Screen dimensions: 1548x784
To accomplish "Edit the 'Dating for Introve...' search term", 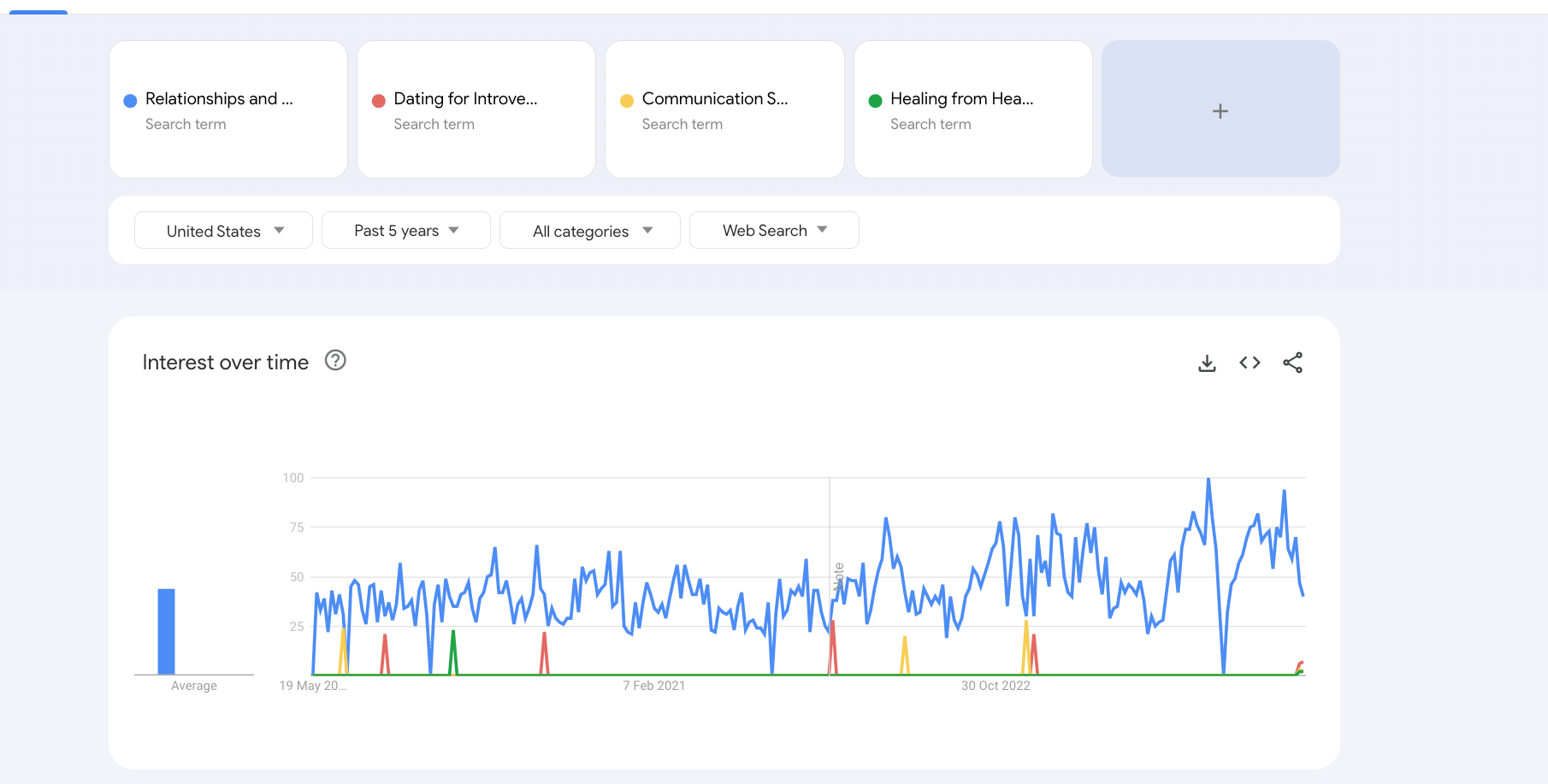I will (x=465, y=99).
